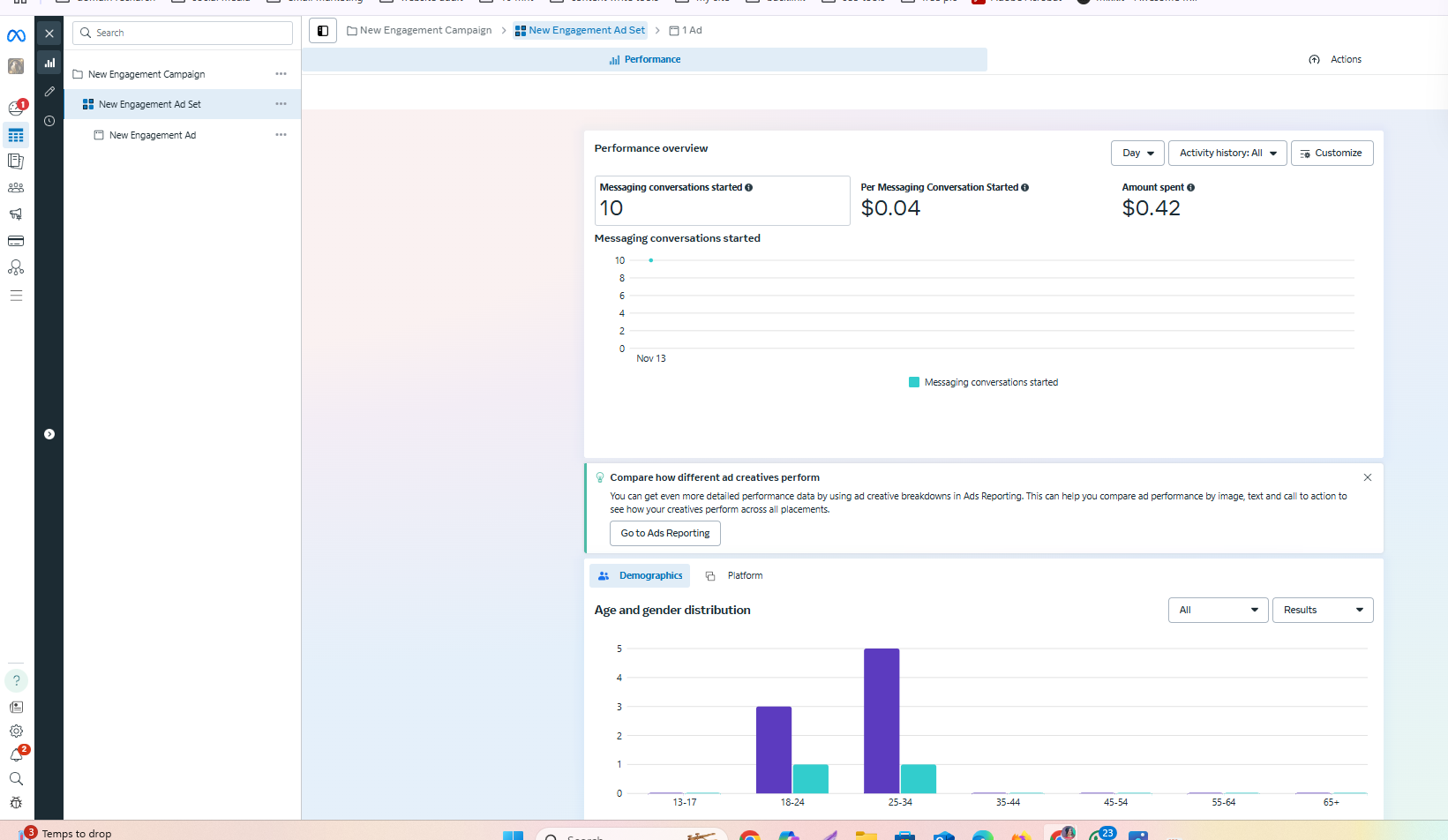Click the billing credit card icon

[16, 241]
